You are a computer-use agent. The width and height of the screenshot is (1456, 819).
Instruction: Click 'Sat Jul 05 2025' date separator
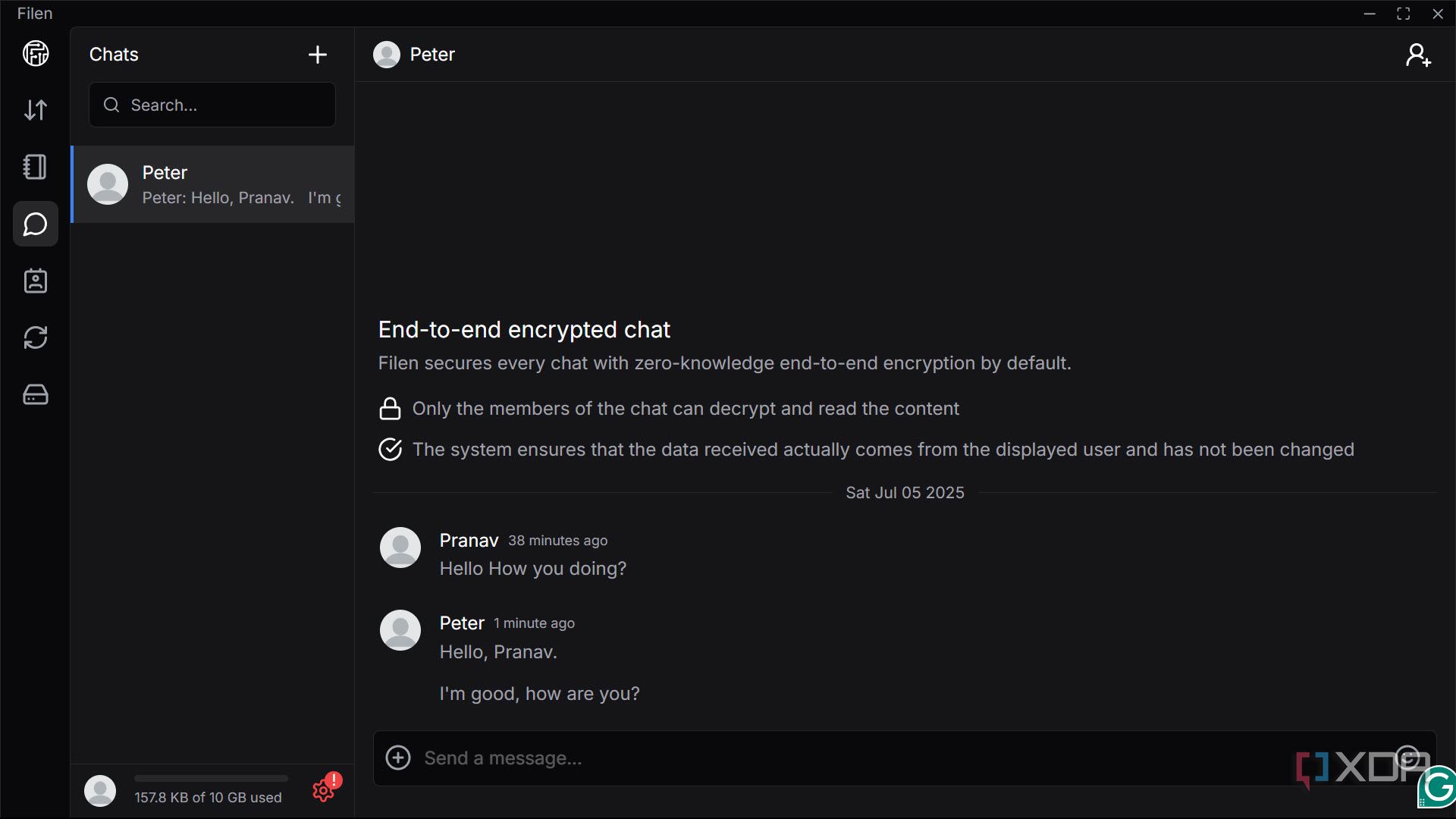click(905, 493)
